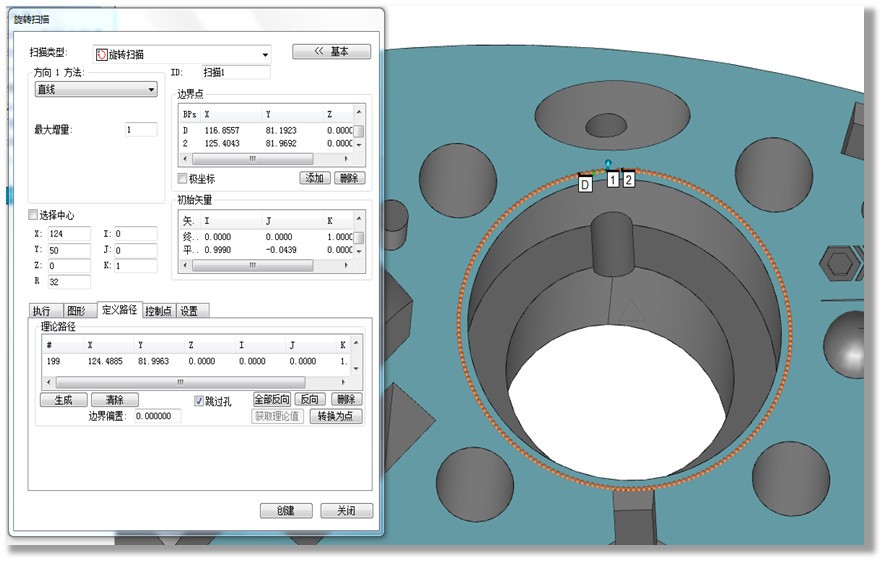Click the boundary point marker labeled 2
The height and width of the screenshot is (562, 884).
[x=629, y=180]
